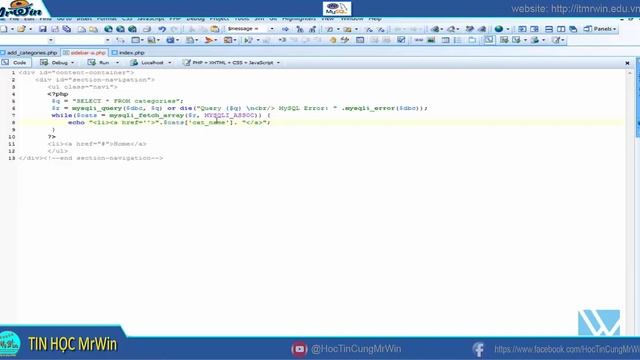640x360 pixels.
Task: Open the globe icon dropdown arrow
Action: (x=508, y=29)
